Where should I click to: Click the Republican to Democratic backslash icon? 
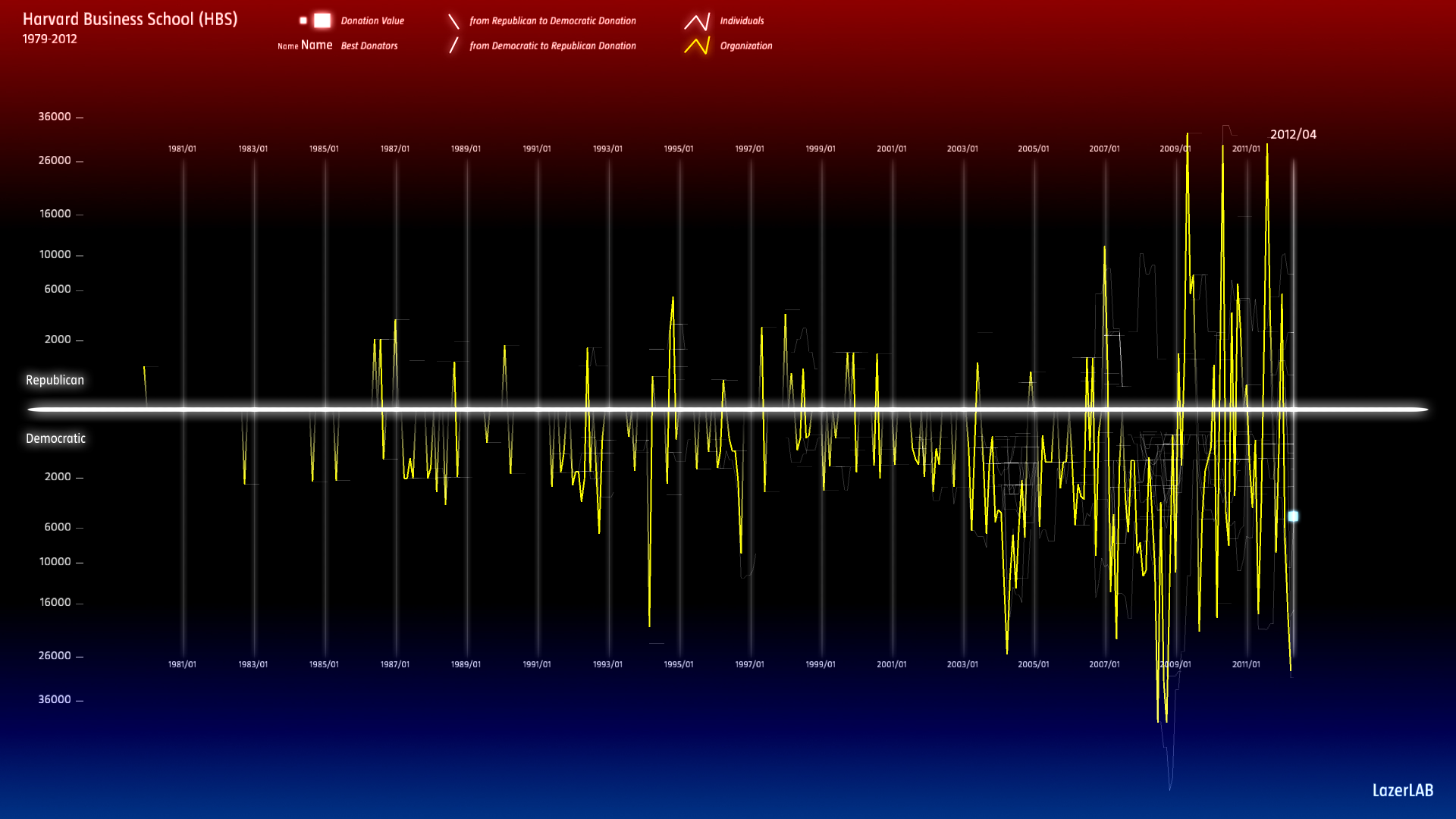pyautogui.click(x=453, y=21)
